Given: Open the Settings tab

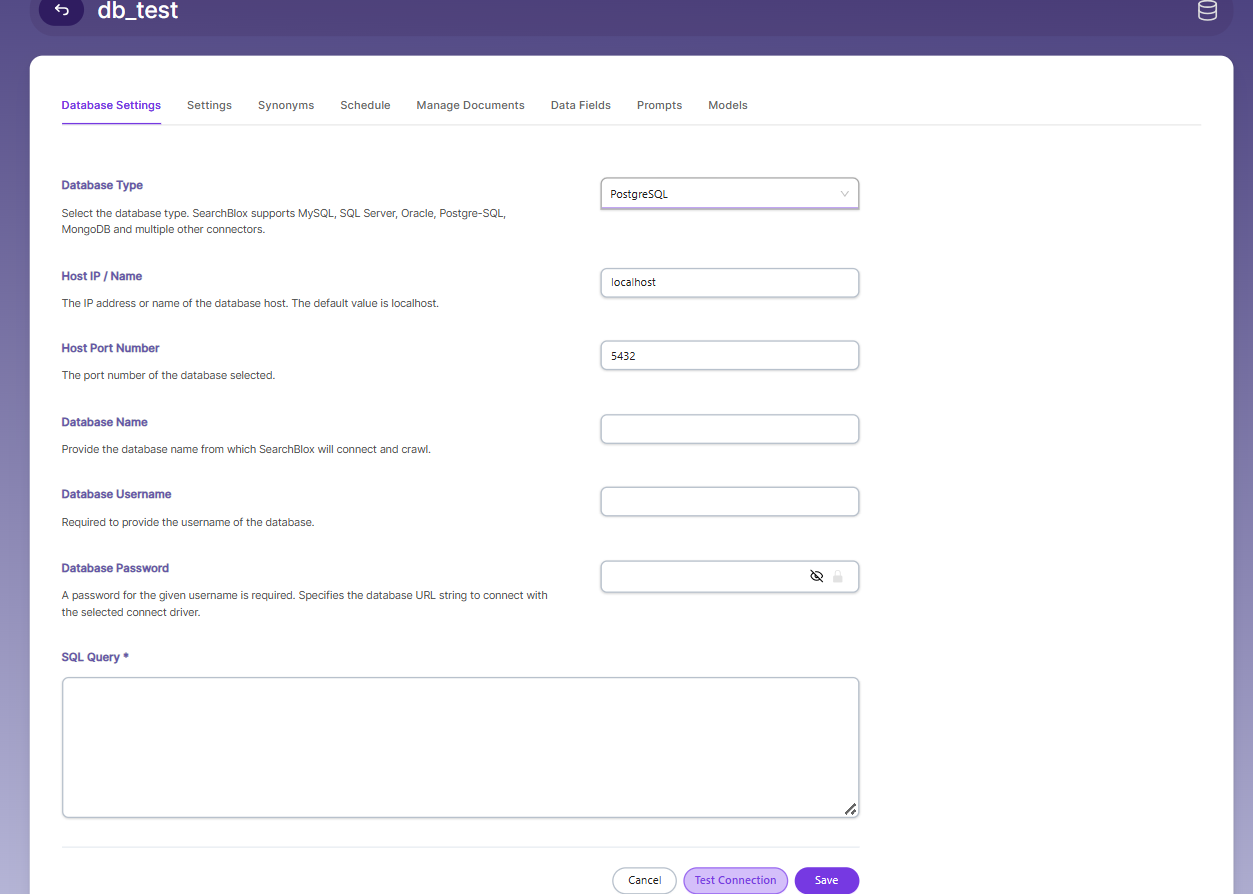Looking at the screenshot, I should 209,105.
